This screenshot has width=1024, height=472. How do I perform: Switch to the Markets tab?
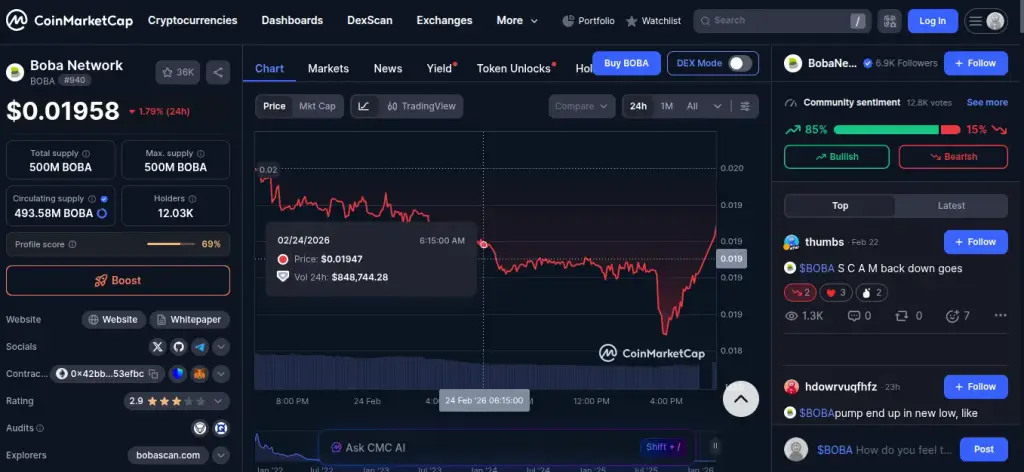[328, 69]
